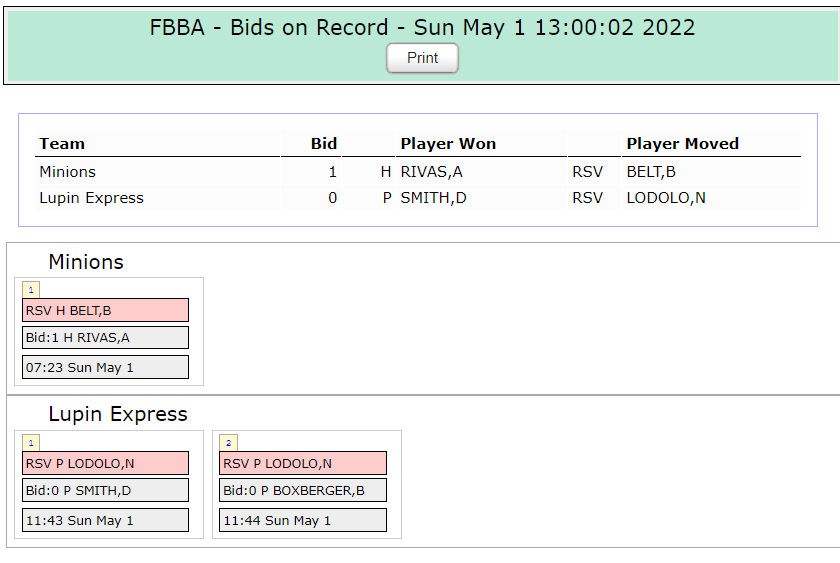This screenshot has height=563, width=840.
Task: Click the Lupin Express section heading
Action: click(118, 414)
